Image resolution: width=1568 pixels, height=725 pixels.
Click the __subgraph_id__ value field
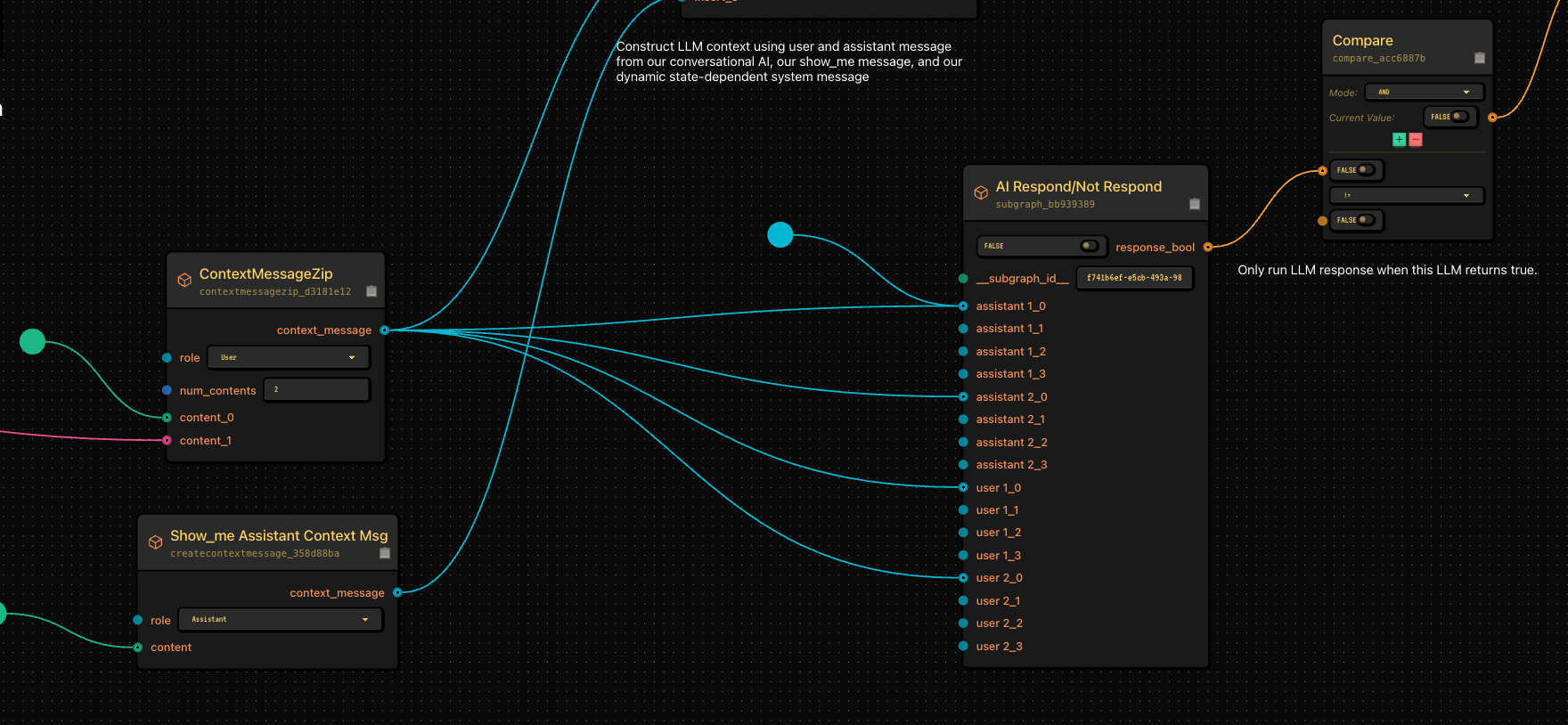click(x=1134, y=278)
